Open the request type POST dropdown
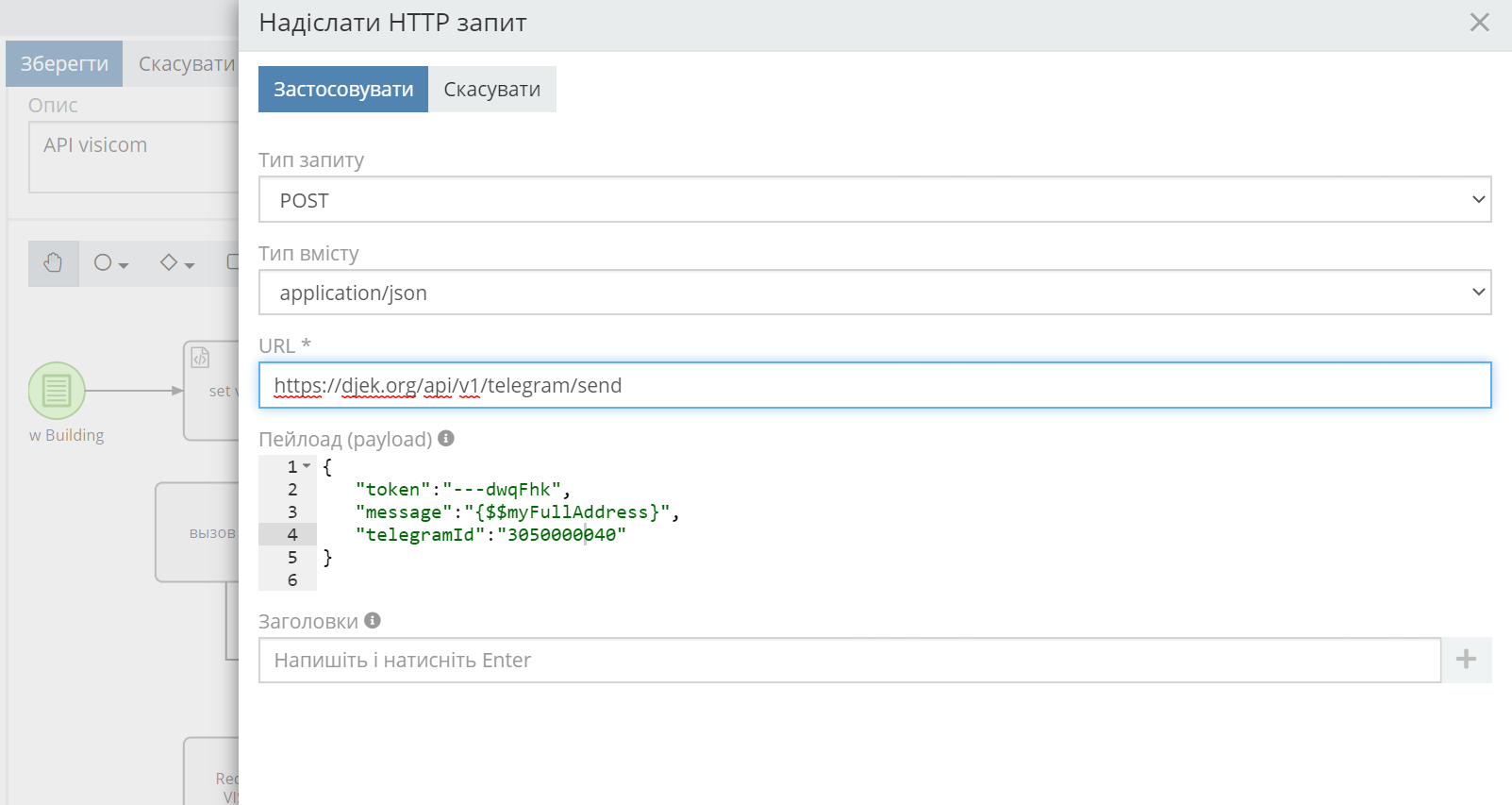The width and height of the screenshot is (1512, 805). pos(874,200)
